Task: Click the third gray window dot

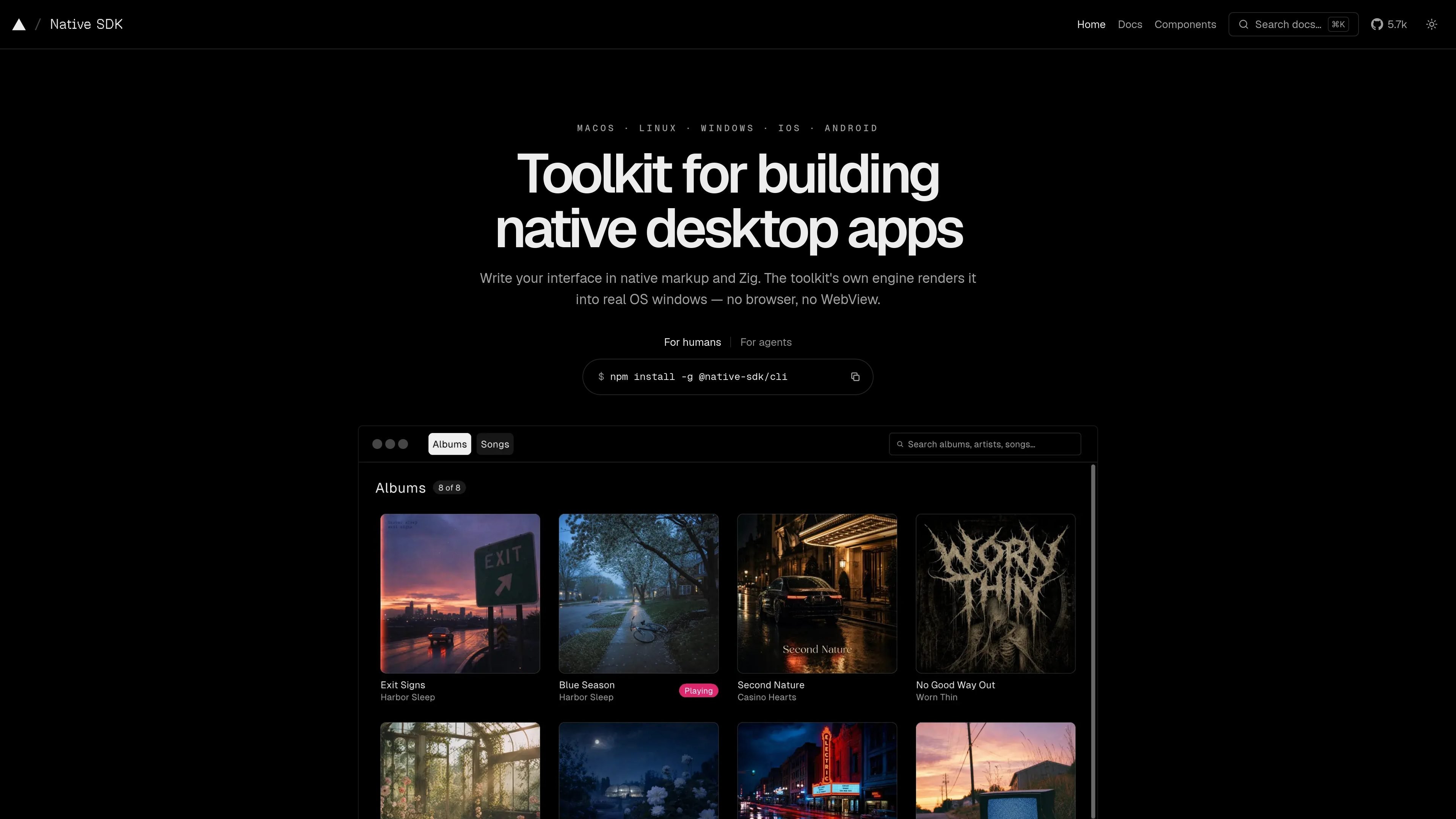Action: [x=403, y=444]
